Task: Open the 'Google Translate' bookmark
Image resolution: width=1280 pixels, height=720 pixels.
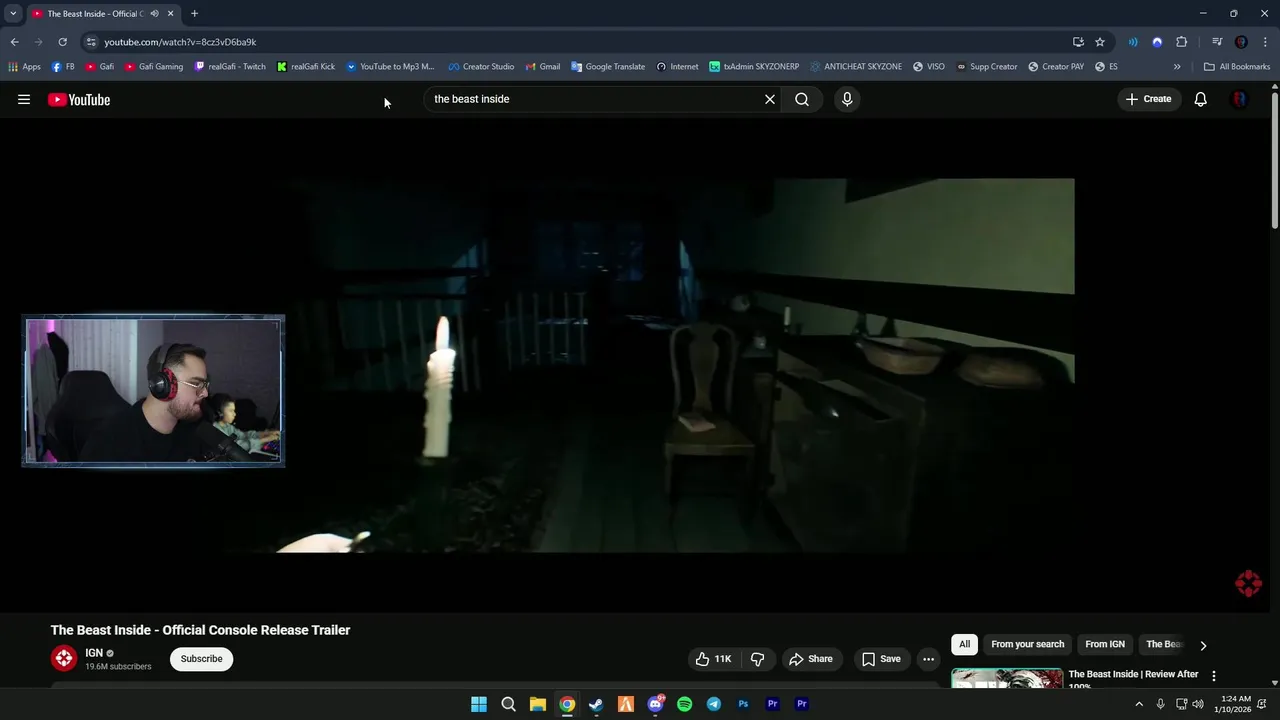Action: pyautogui.click(x=608, y=67)
